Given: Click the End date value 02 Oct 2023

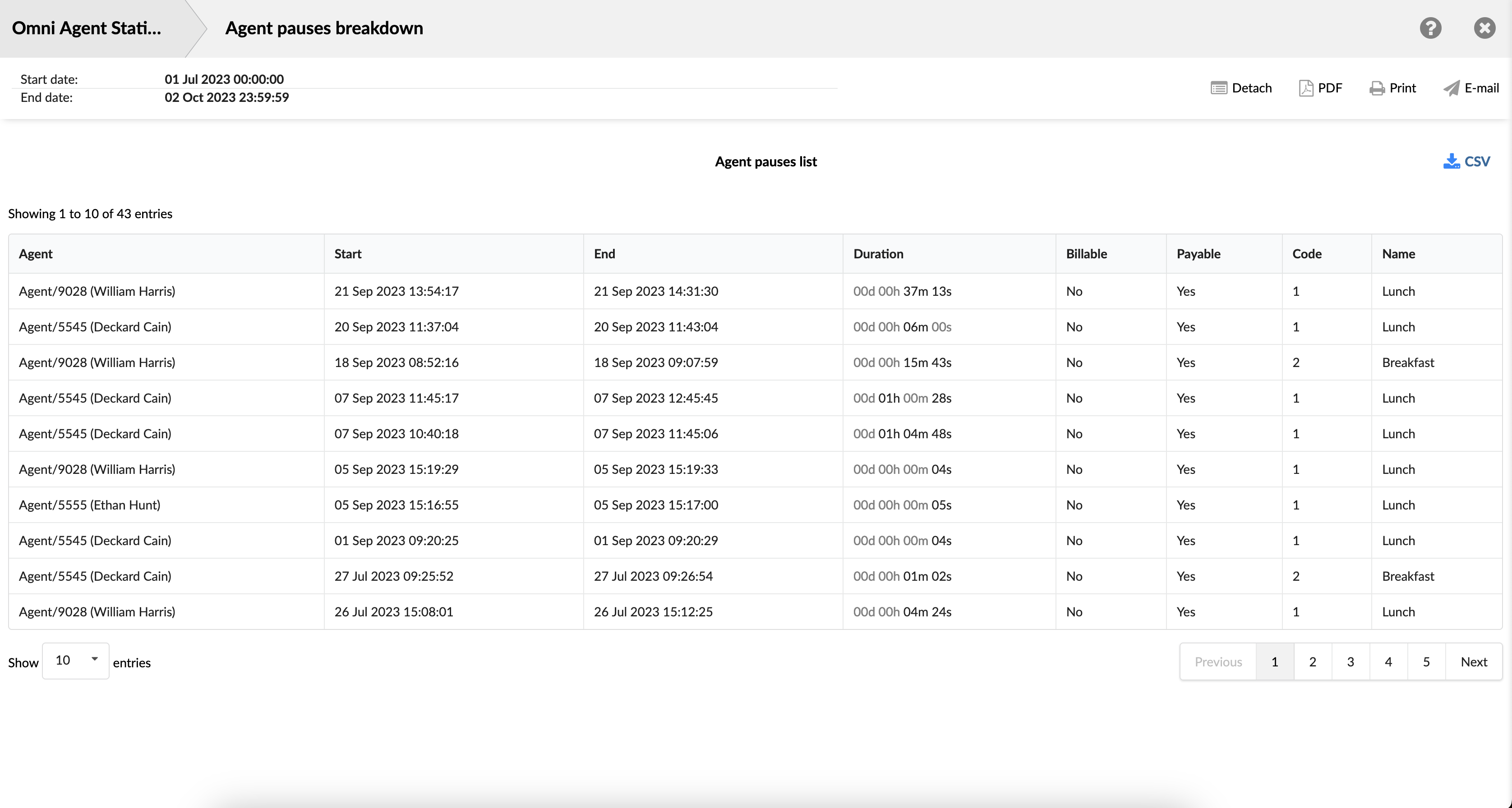Looking at the screenshot, I should [x=226, y=97].
